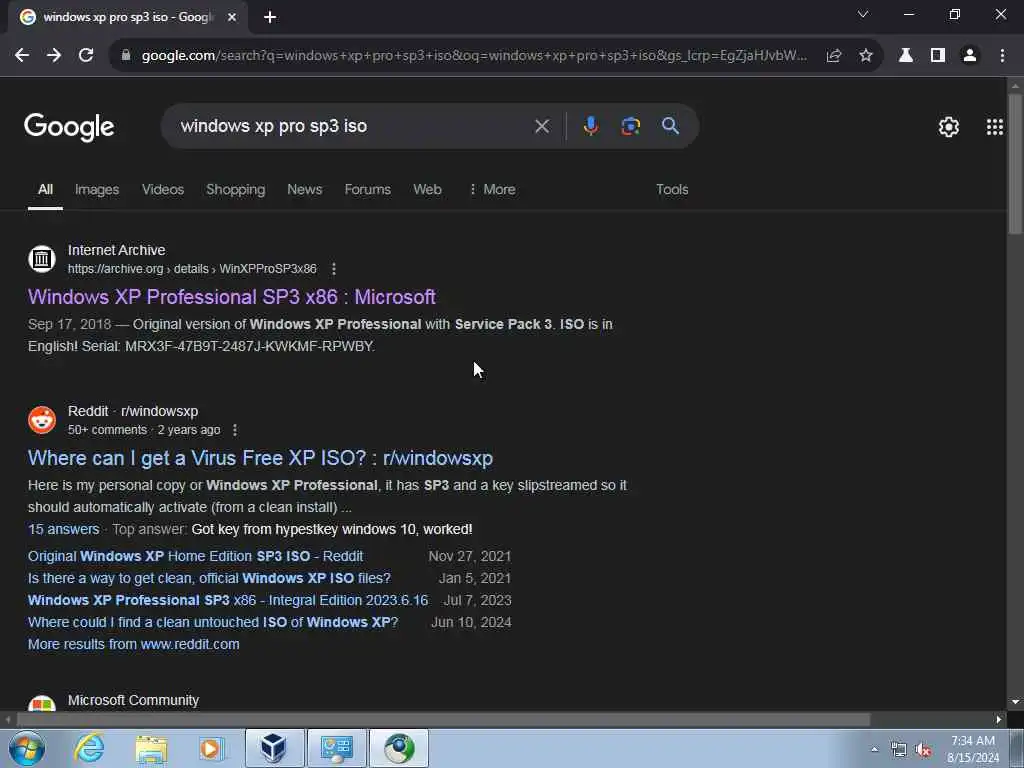Show hidden system tray icons
This screenshot has width=1024, height=768.
(x=874, y=749)
